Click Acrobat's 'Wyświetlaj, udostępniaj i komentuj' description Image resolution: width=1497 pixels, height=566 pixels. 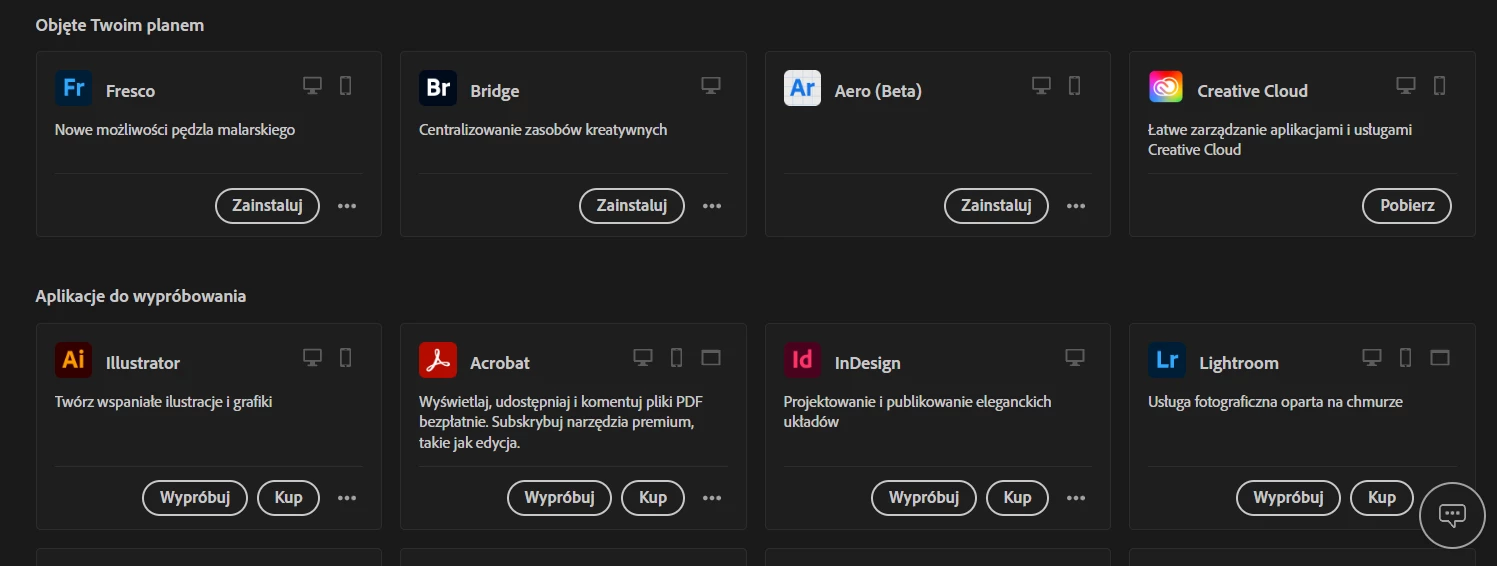click(x=561, y=422)
